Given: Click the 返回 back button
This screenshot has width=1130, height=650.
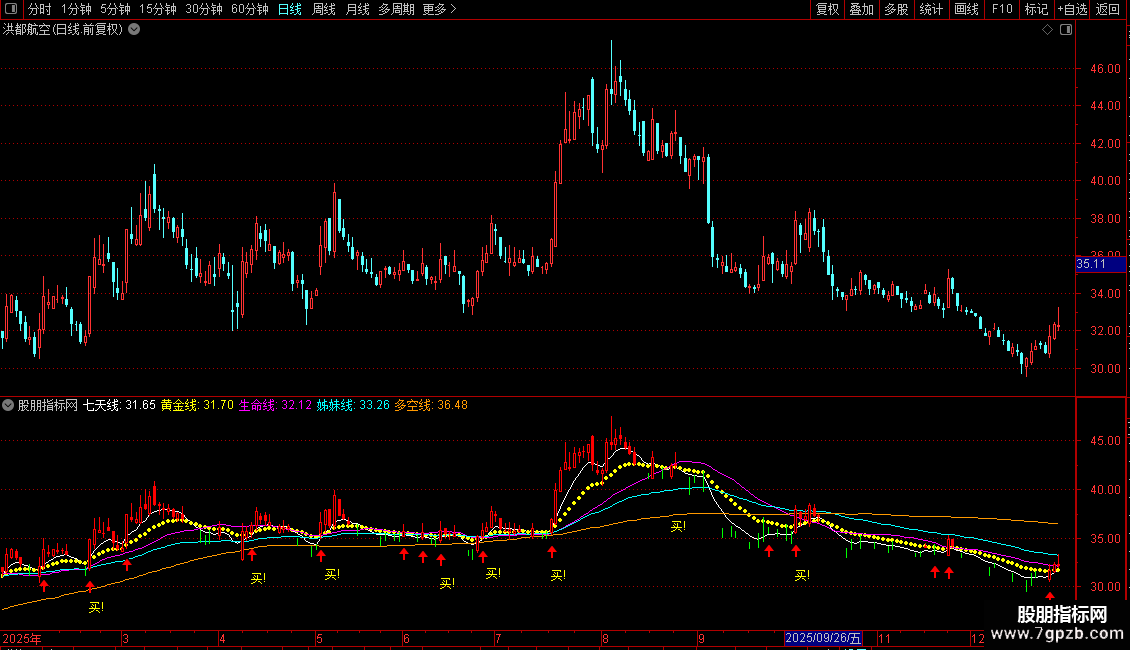Looking at the screenshot, I should tap(1108, 10).
